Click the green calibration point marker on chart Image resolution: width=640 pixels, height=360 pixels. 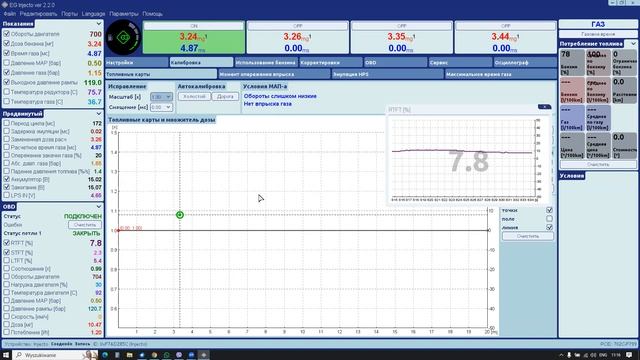[x=180, y=215]
